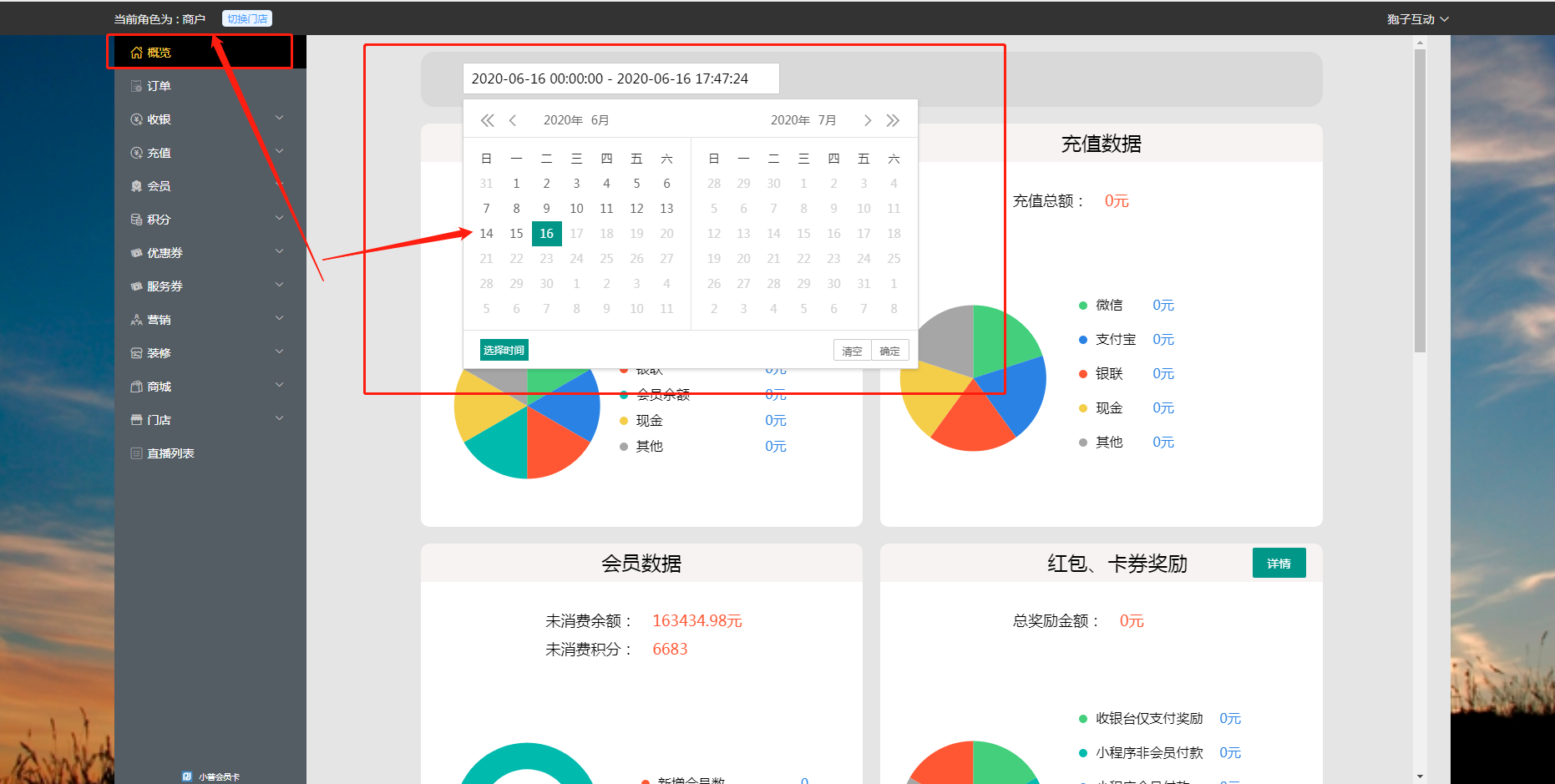Click the 商城 mall icon

(137, 387)
